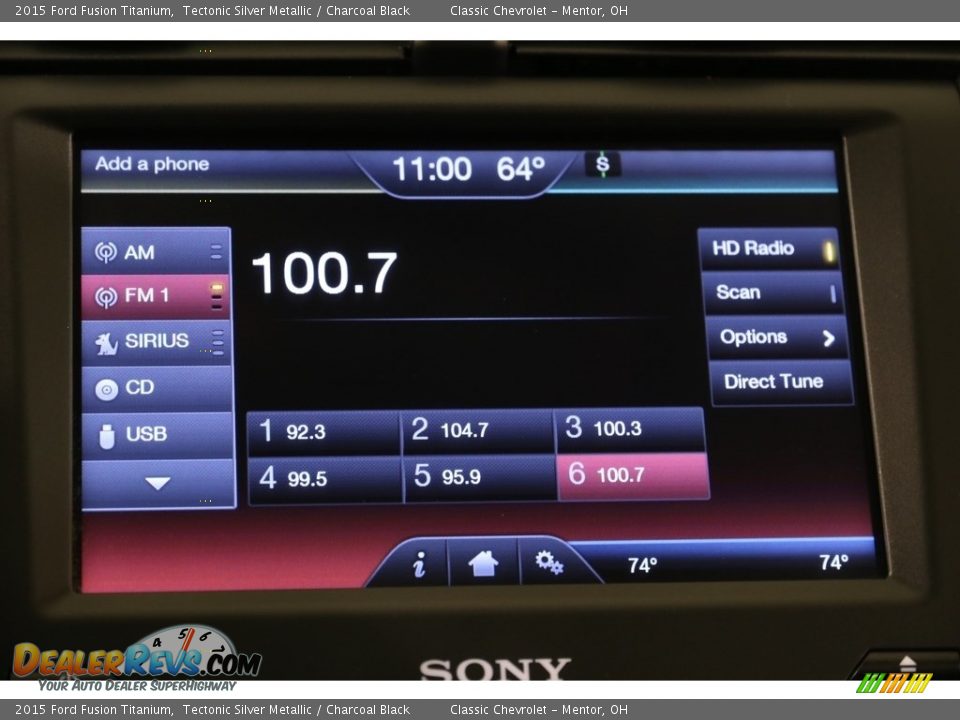Tune to preset 1 station 92.3
Screen dimensions: 960x720
[x=323, y=432]
